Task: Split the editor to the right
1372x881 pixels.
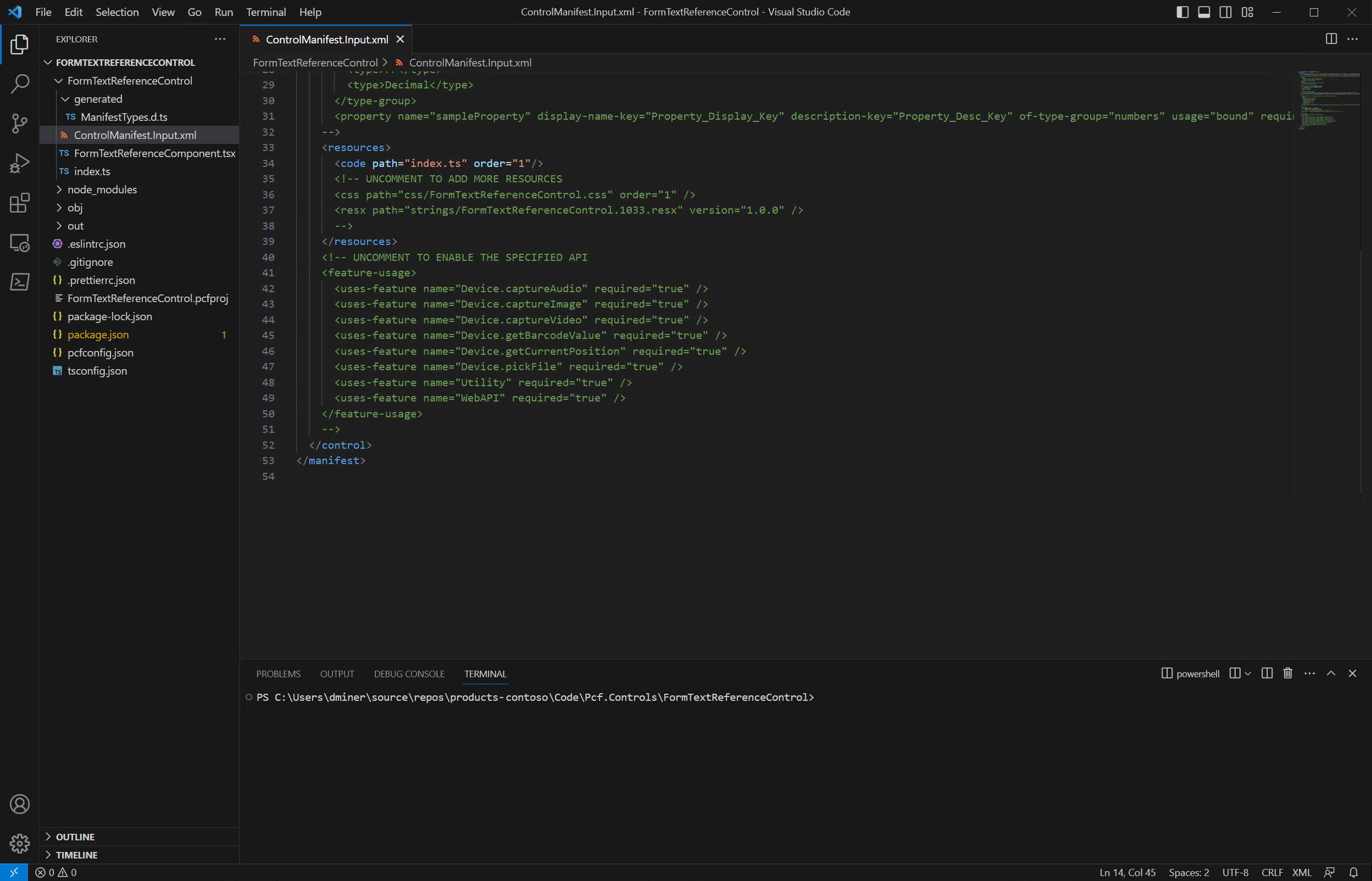Action: coord(1331,39)
